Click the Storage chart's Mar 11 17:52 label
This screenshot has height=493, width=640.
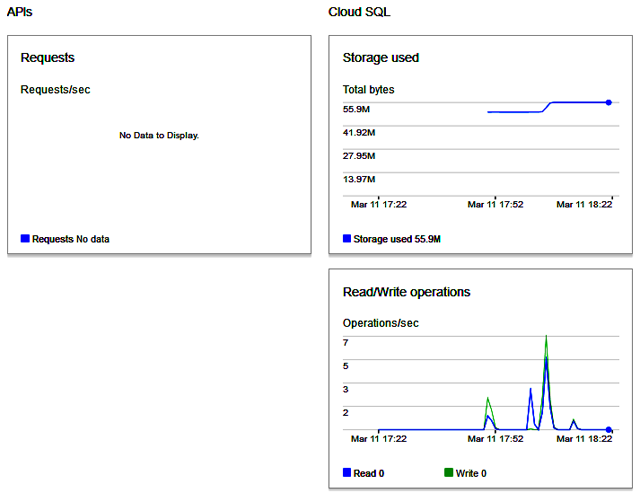pyautogui.click(x=495, y=204)
